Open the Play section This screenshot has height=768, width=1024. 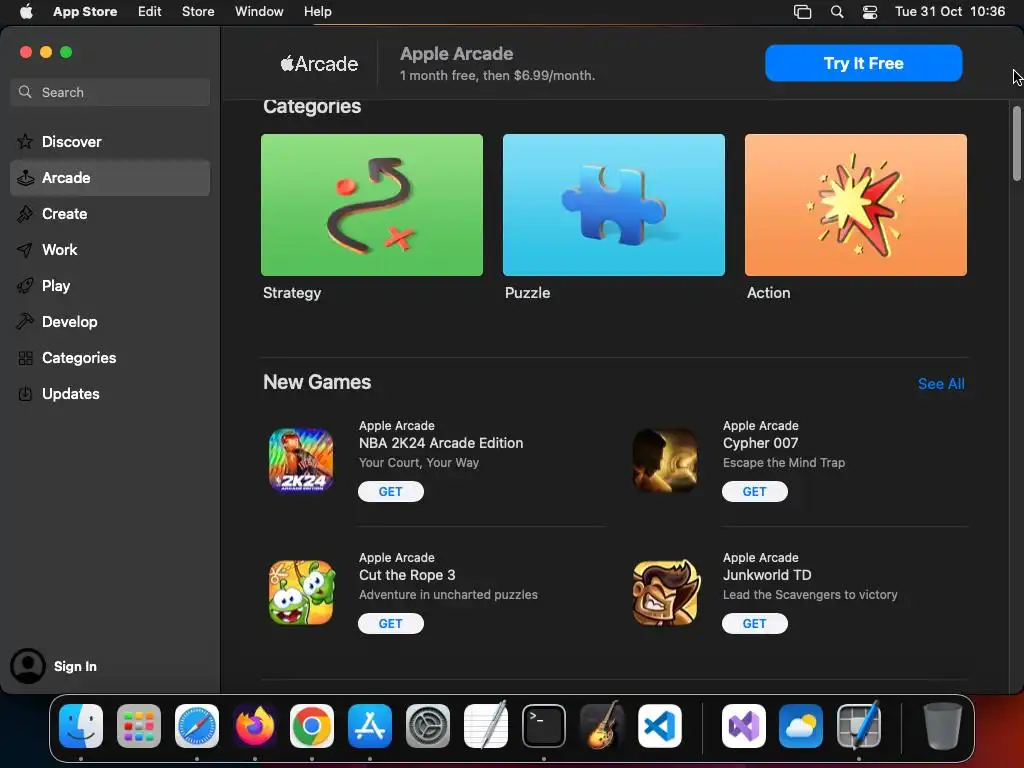tap(110, 285)
